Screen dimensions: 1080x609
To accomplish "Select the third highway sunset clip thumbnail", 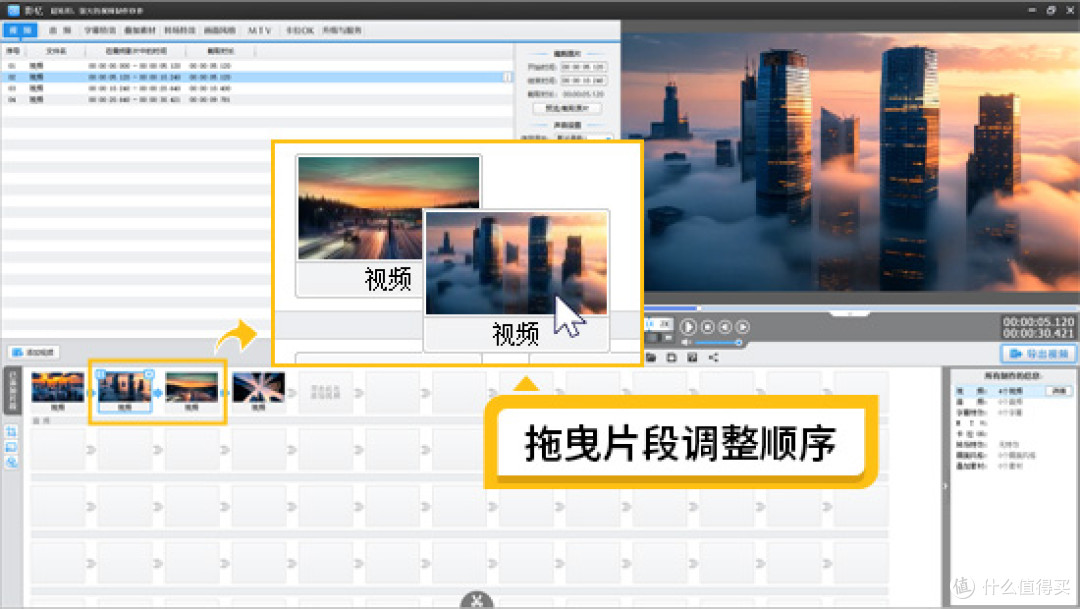I will (x=191, y=388).
